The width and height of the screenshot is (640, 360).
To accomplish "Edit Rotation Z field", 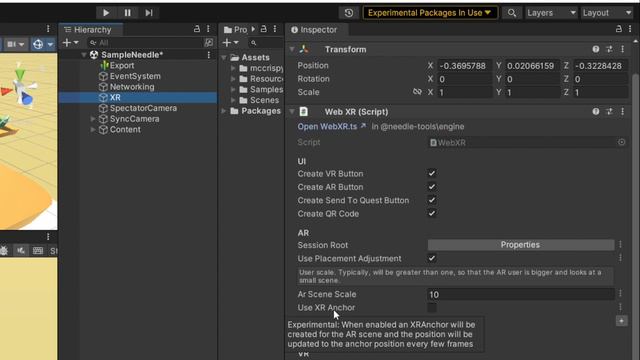I will tap(600, 79).
